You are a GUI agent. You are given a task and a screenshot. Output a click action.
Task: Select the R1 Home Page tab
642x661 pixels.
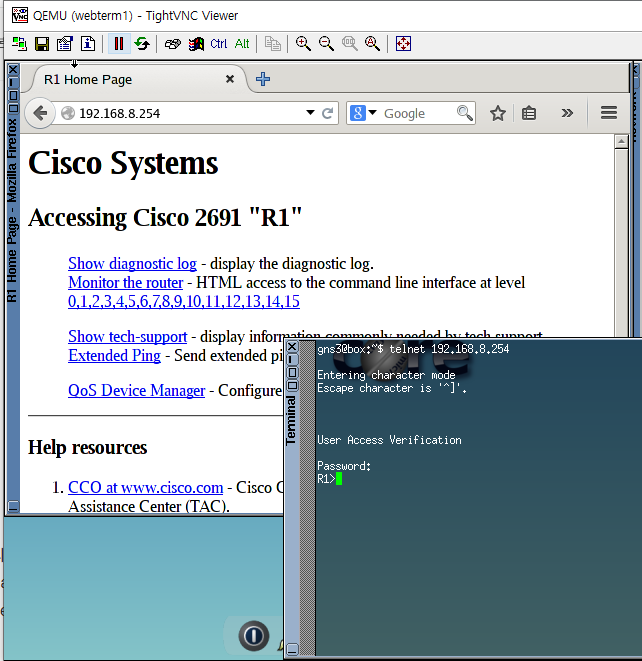tap(137, 79)
